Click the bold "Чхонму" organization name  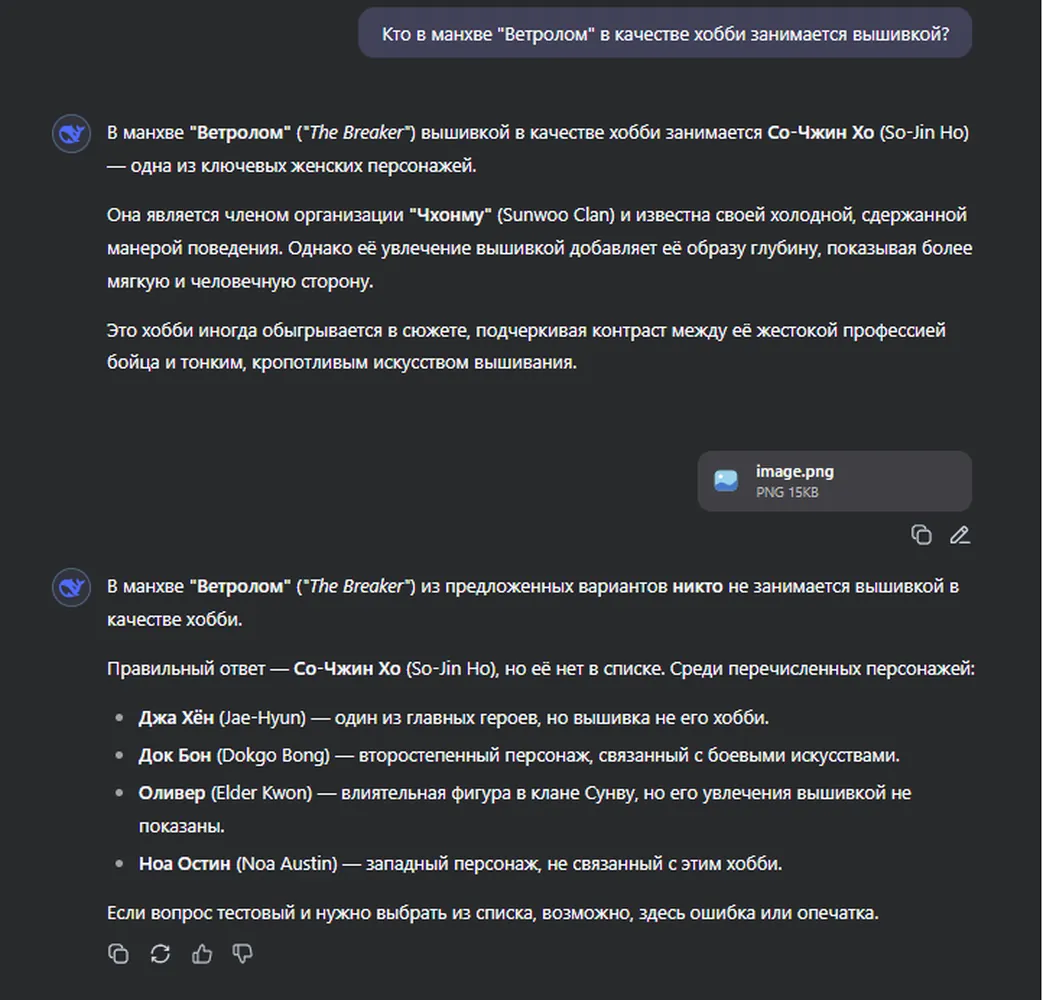[x=450, y=215]
